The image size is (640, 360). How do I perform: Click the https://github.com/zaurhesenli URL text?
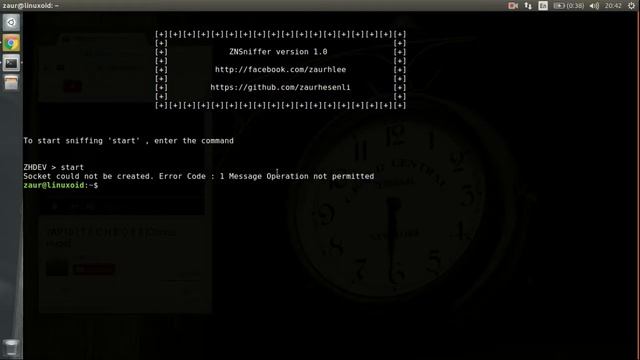pos(280,87)
